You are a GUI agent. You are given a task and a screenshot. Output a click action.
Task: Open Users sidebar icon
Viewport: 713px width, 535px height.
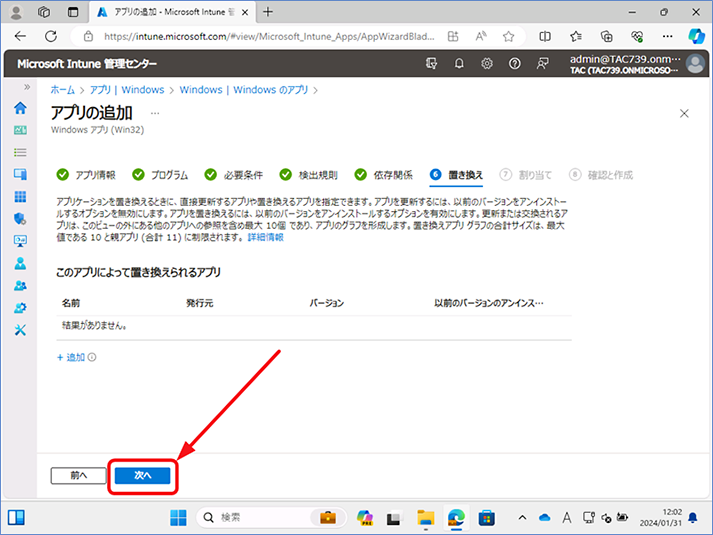[20, 263]
